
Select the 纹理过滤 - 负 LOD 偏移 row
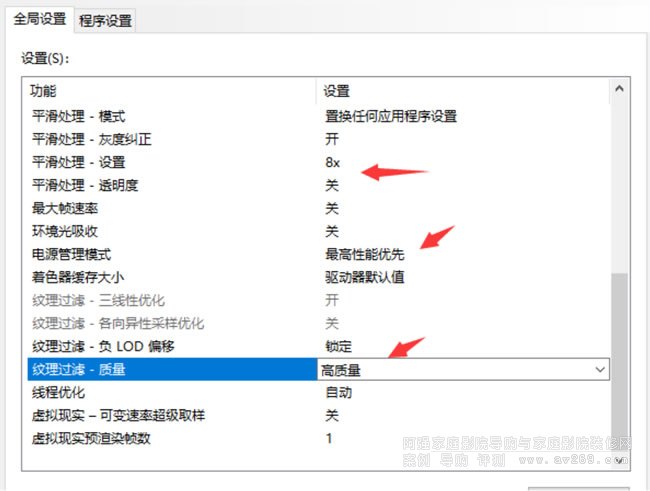pos(103,346)
